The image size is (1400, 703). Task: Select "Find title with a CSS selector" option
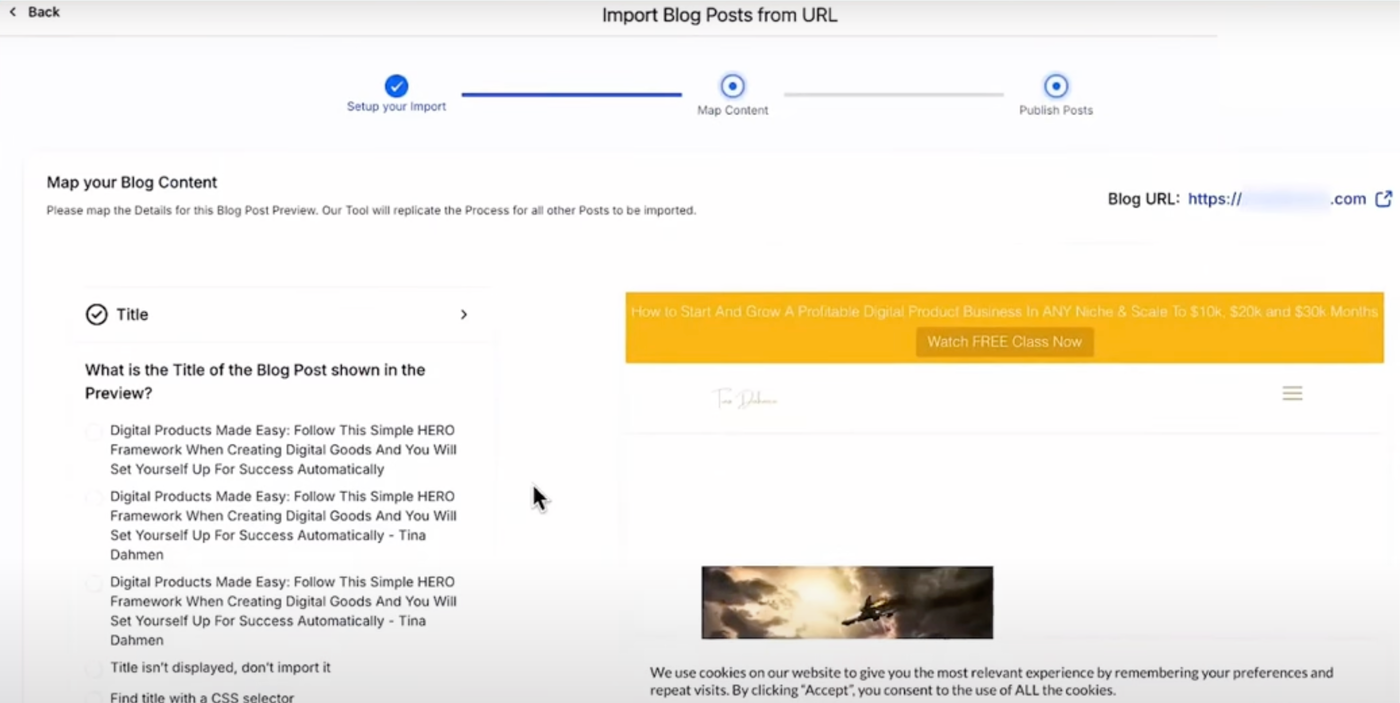94,697
